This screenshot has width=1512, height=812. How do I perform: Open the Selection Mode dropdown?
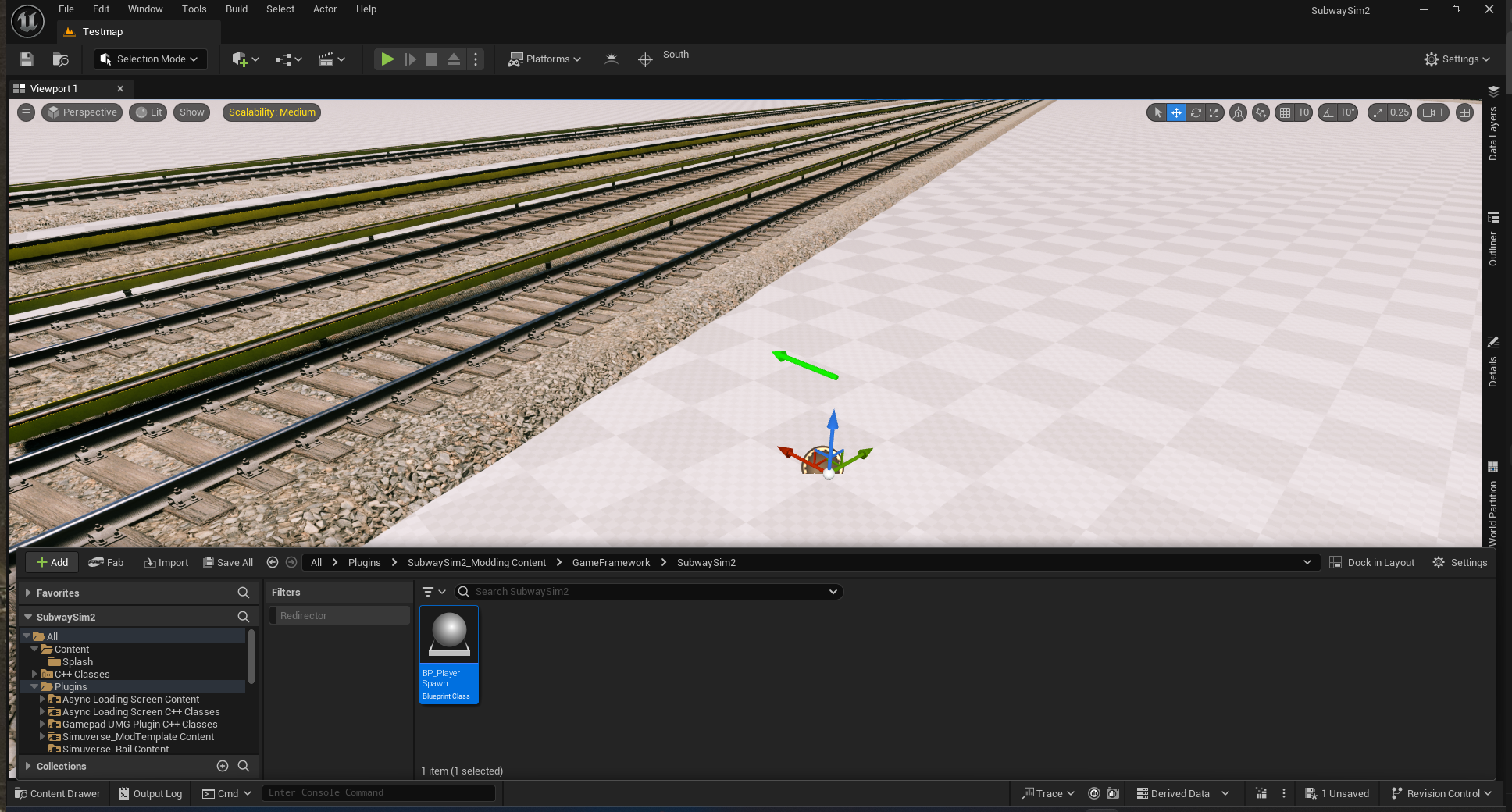(x=150, y=59)
